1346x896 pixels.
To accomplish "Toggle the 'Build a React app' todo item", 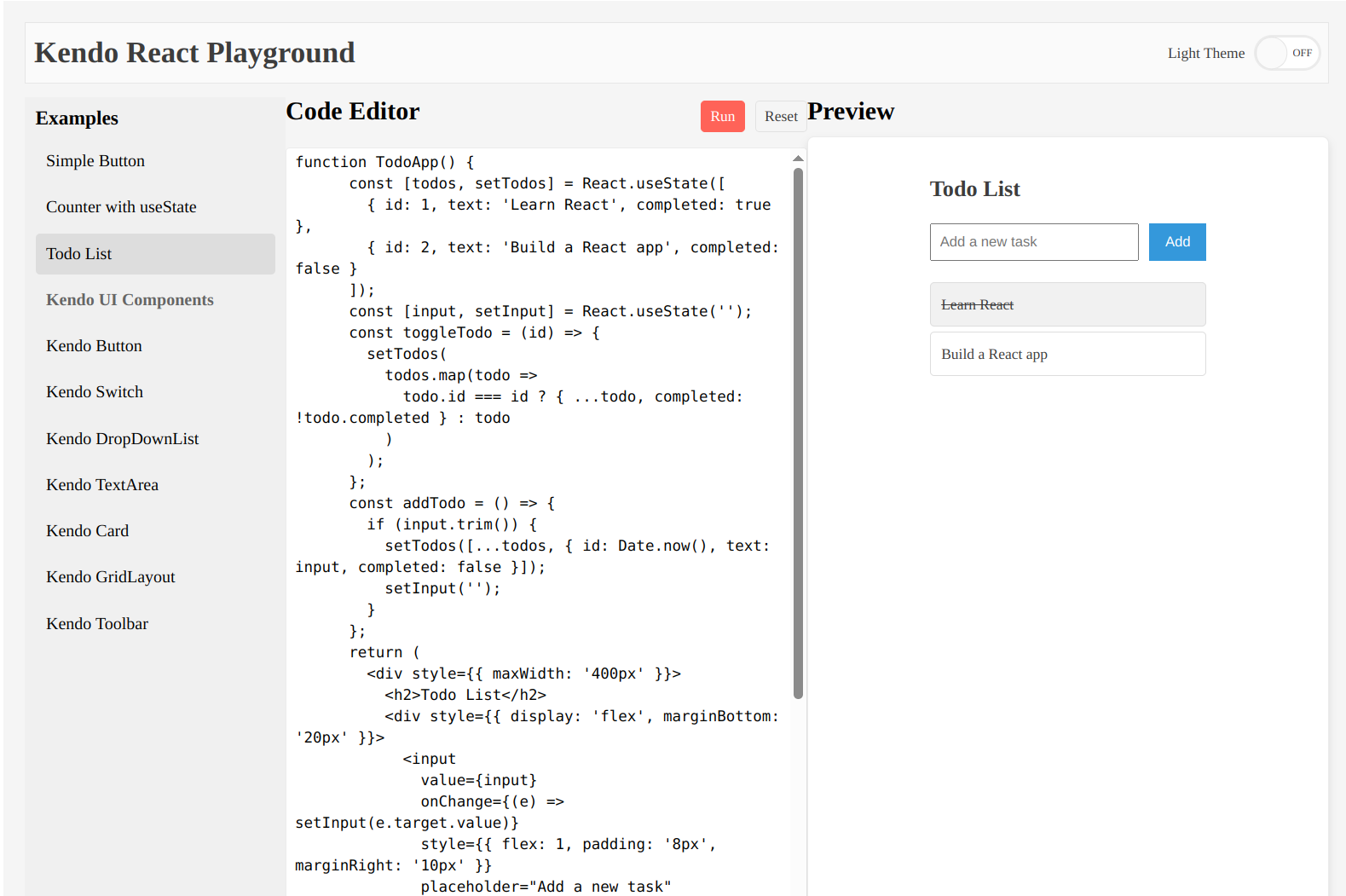I will pos(1067,354).
